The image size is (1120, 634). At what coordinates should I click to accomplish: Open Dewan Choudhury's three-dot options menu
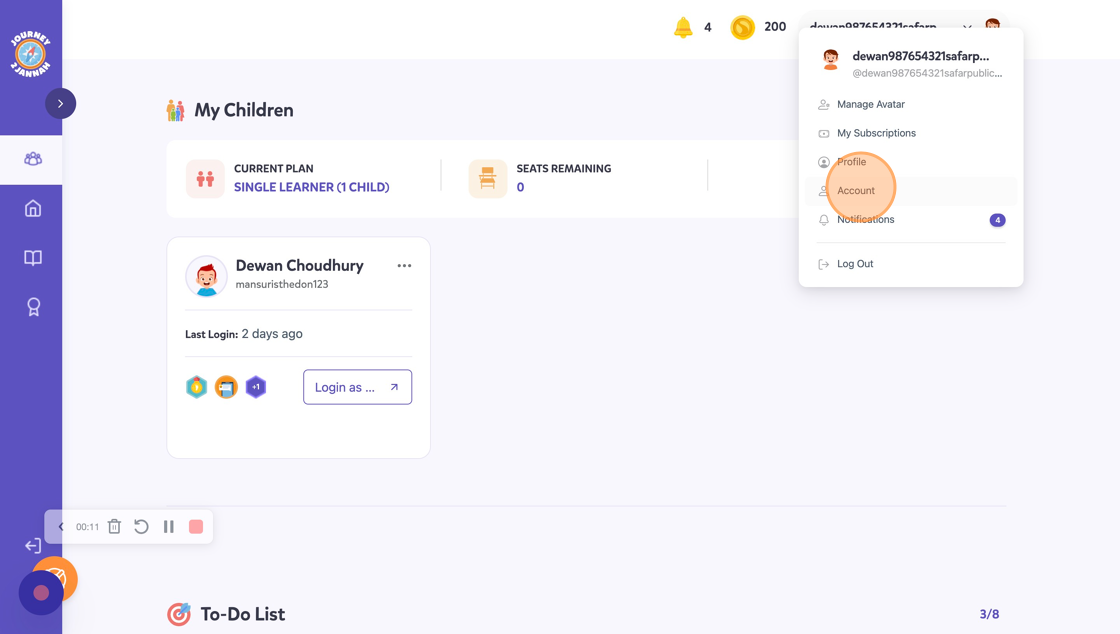404,266
